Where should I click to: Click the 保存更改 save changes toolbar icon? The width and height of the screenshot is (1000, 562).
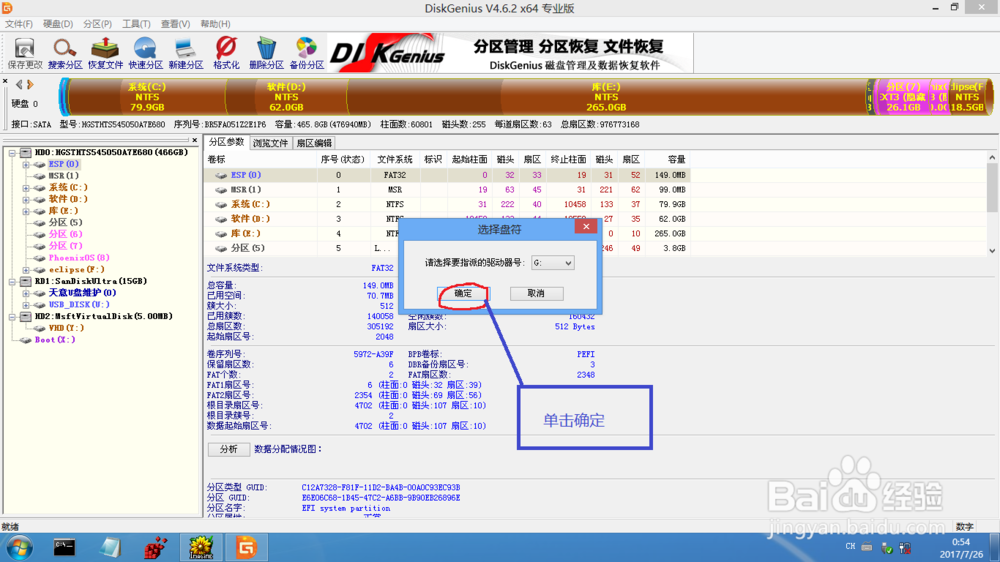tap(25, 53)
